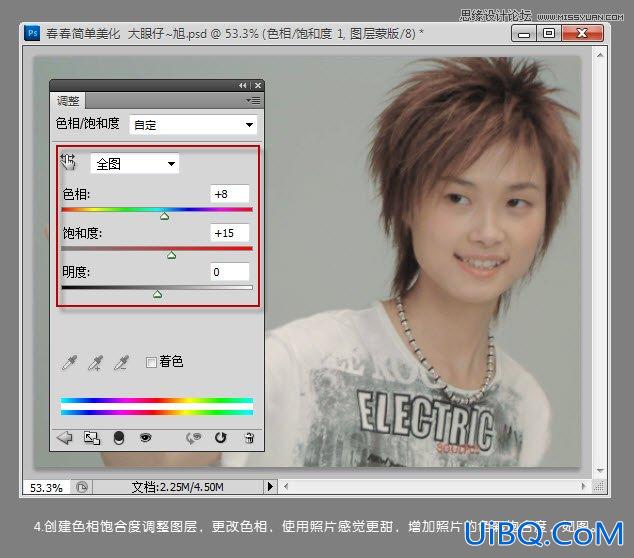Screen dimensions: 634x558
Task: Click the hue slider handle
Action: click(x=164, y=216)
